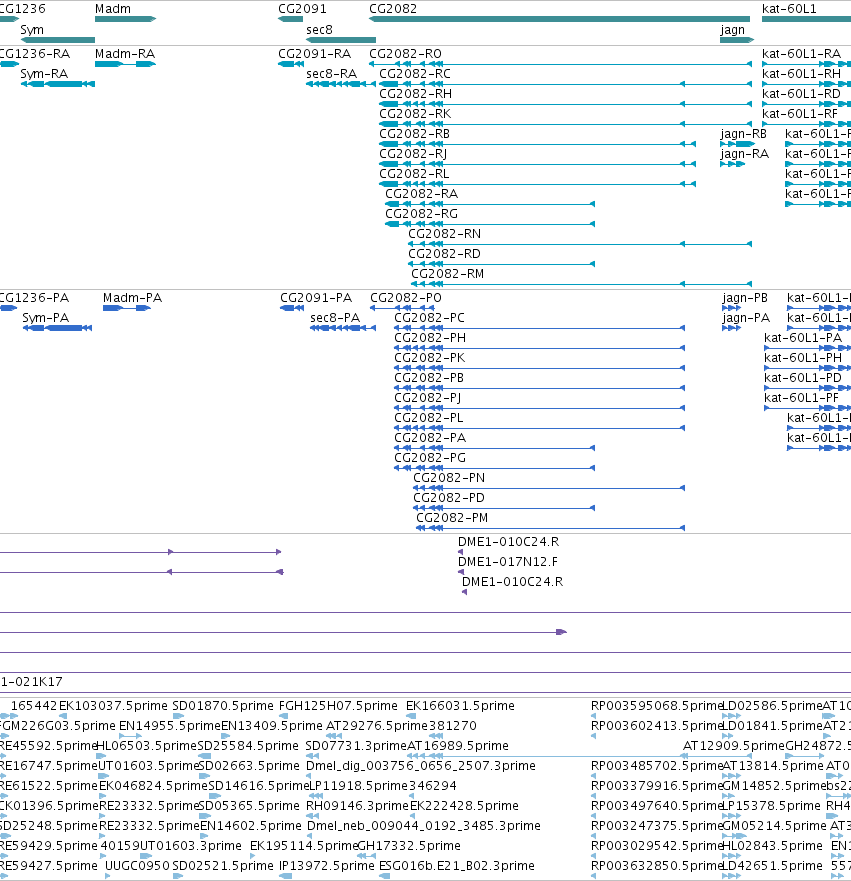Open the RP003595068.5prime EST label
The image size is (851, 881).
click(656, 706)
